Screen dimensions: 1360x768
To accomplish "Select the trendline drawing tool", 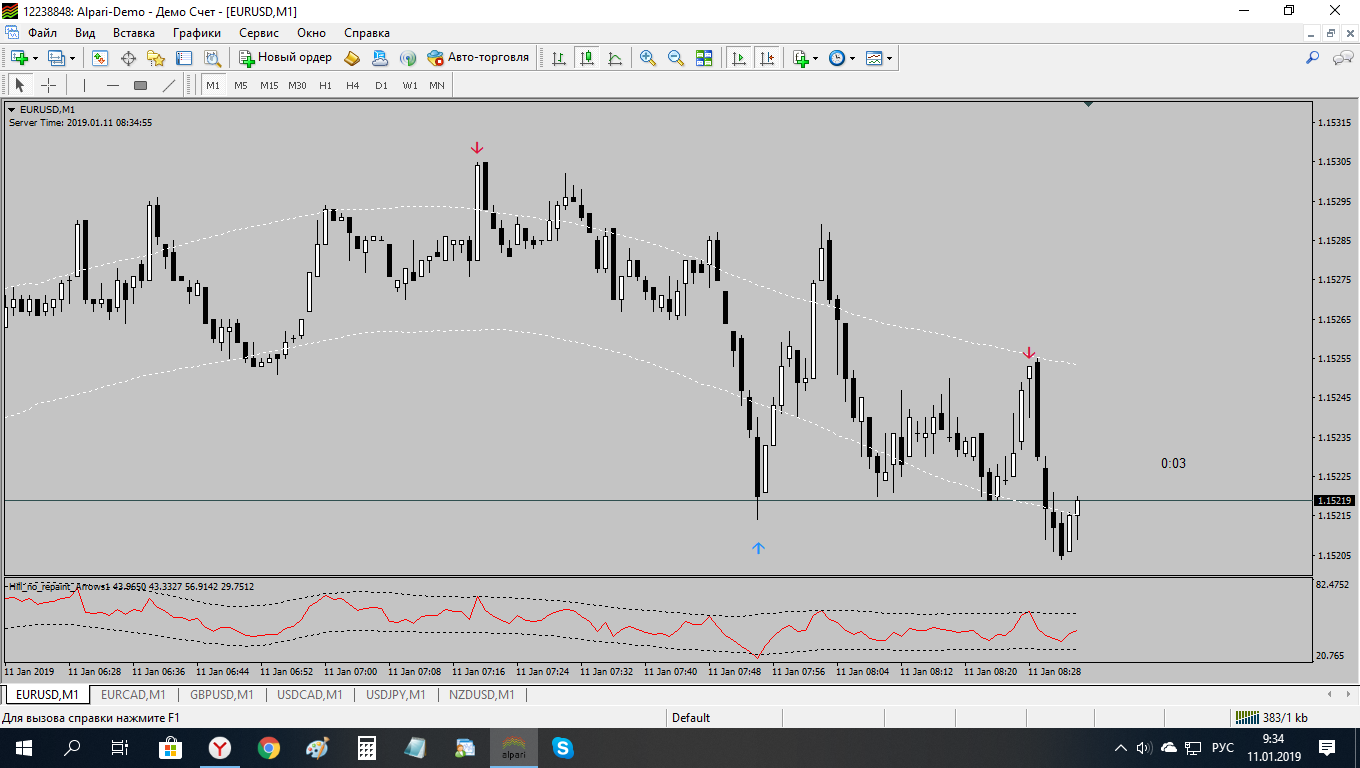I will click(x=168, y=85).
